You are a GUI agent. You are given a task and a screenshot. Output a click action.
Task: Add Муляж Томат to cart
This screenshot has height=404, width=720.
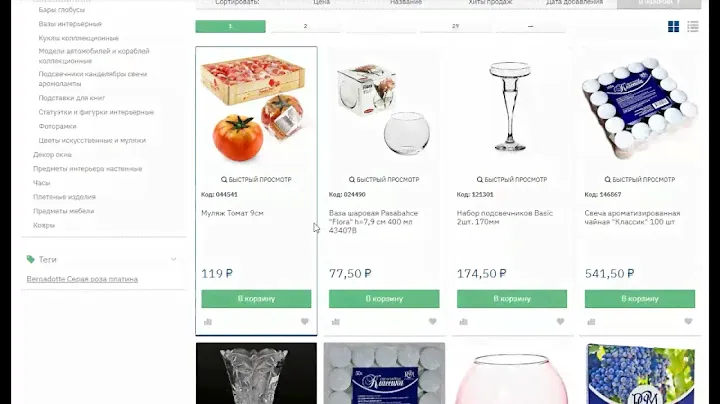click(256, 299)
